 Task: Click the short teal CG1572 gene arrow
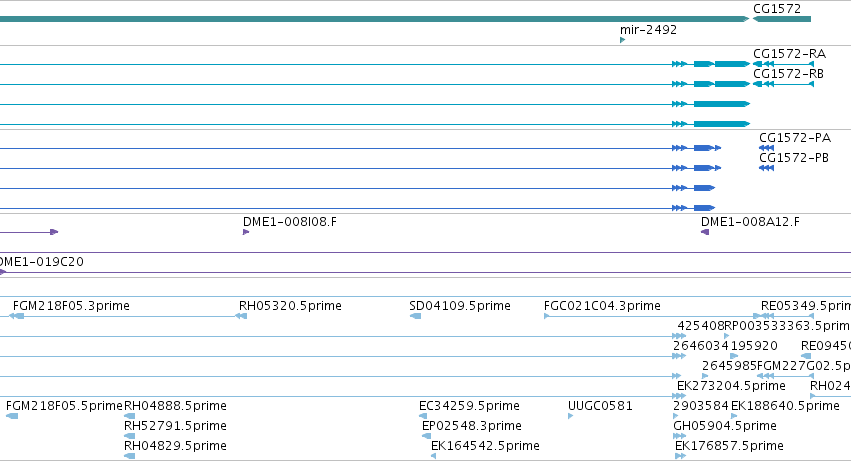pos(782,19)
